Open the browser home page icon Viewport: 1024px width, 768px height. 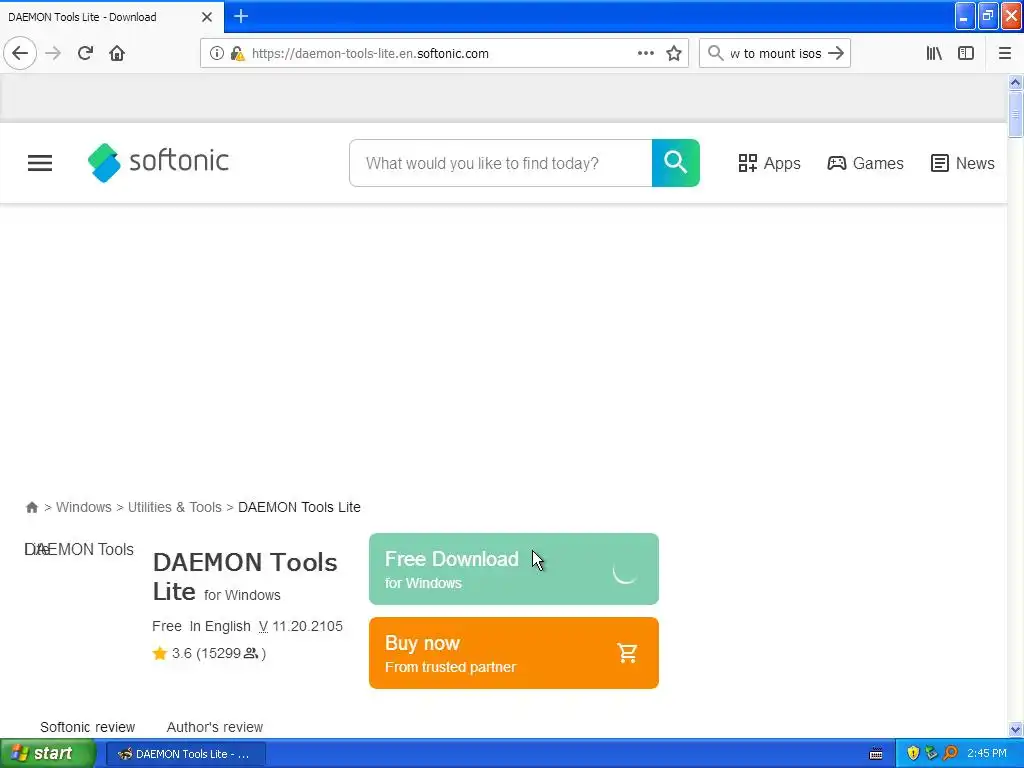(x=117, y=54)
